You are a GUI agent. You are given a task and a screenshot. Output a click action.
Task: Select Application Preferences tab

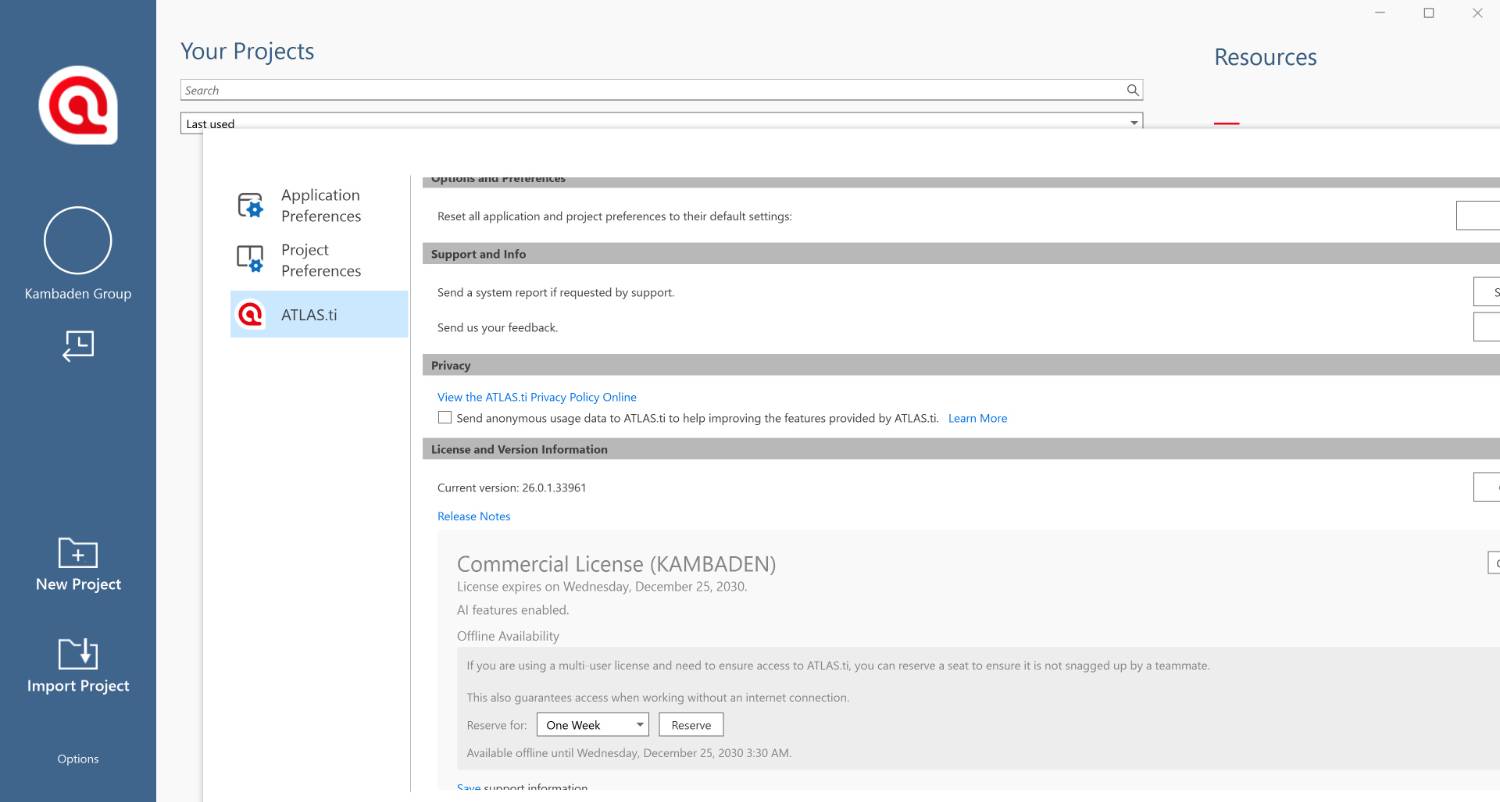click(319, 205)
